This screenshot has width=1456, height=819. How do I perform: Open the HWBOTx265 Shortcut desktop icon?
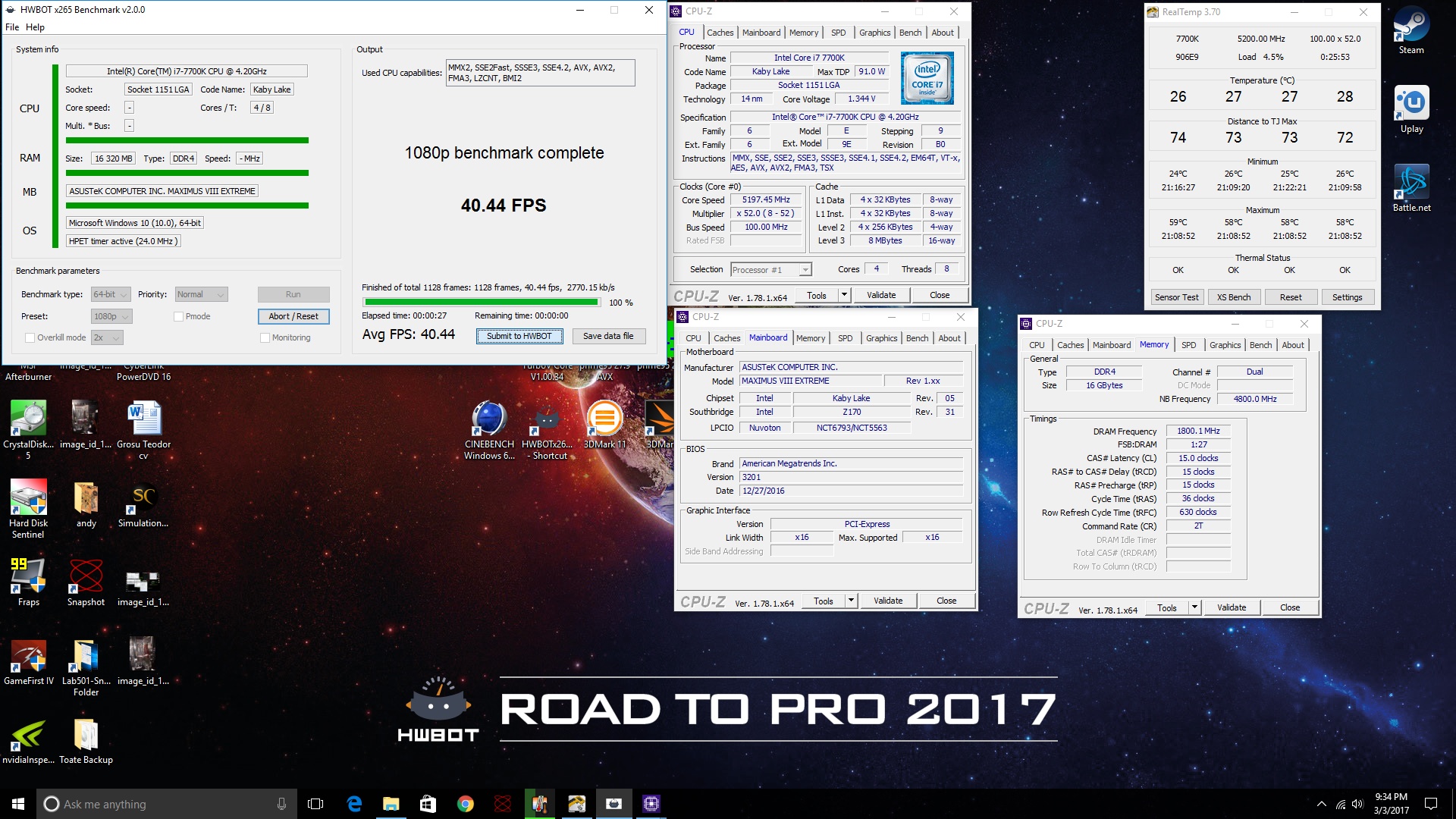547,429
